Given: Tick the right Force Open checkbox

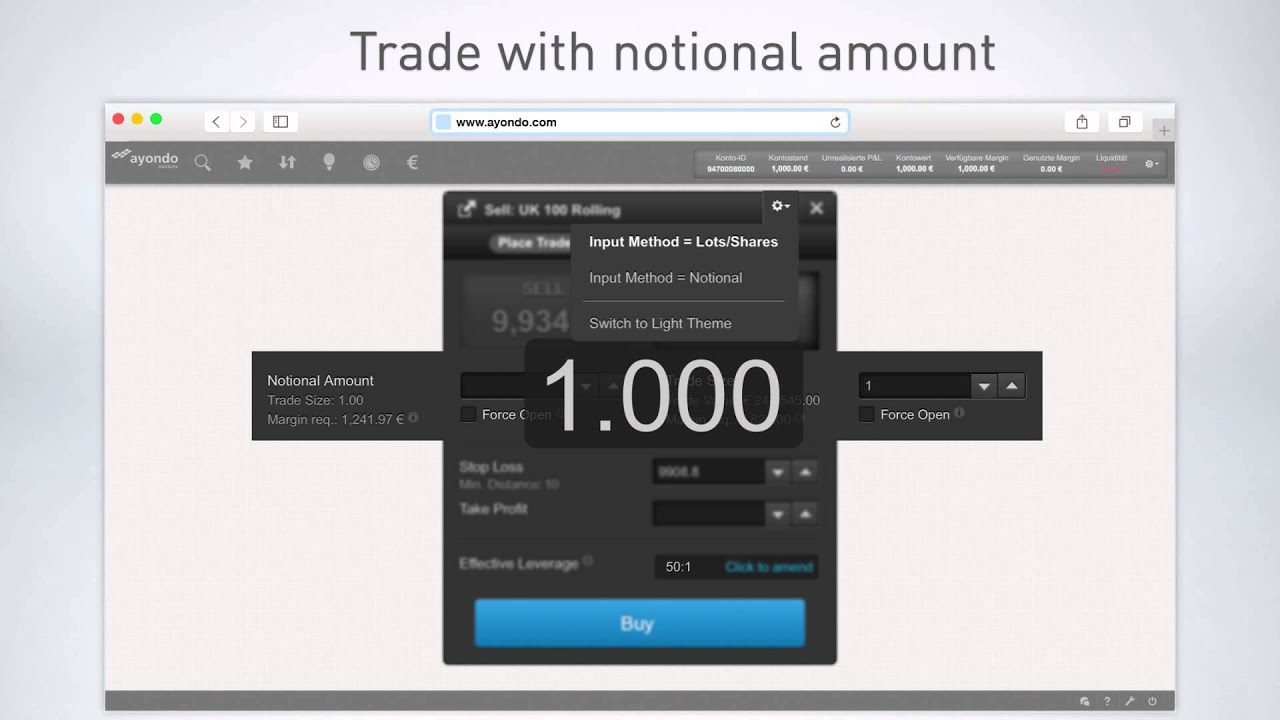Looking at the screenshot, I should pyautogui.click(x=867, y=414).
